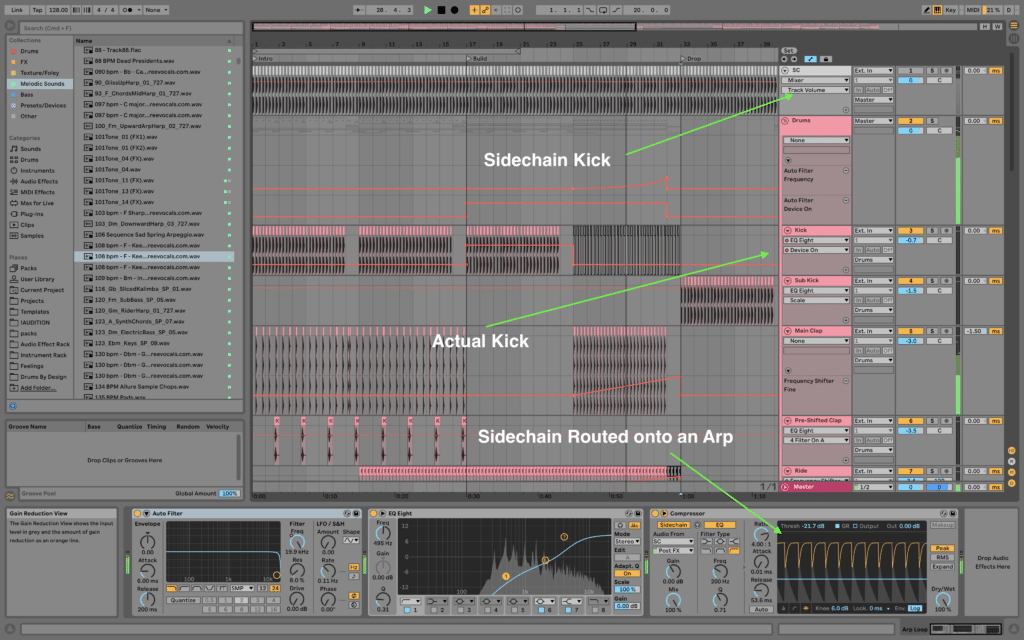Open the Max for Live category
This screenshot has width=1024, height=640.
[x=37, y=203]
